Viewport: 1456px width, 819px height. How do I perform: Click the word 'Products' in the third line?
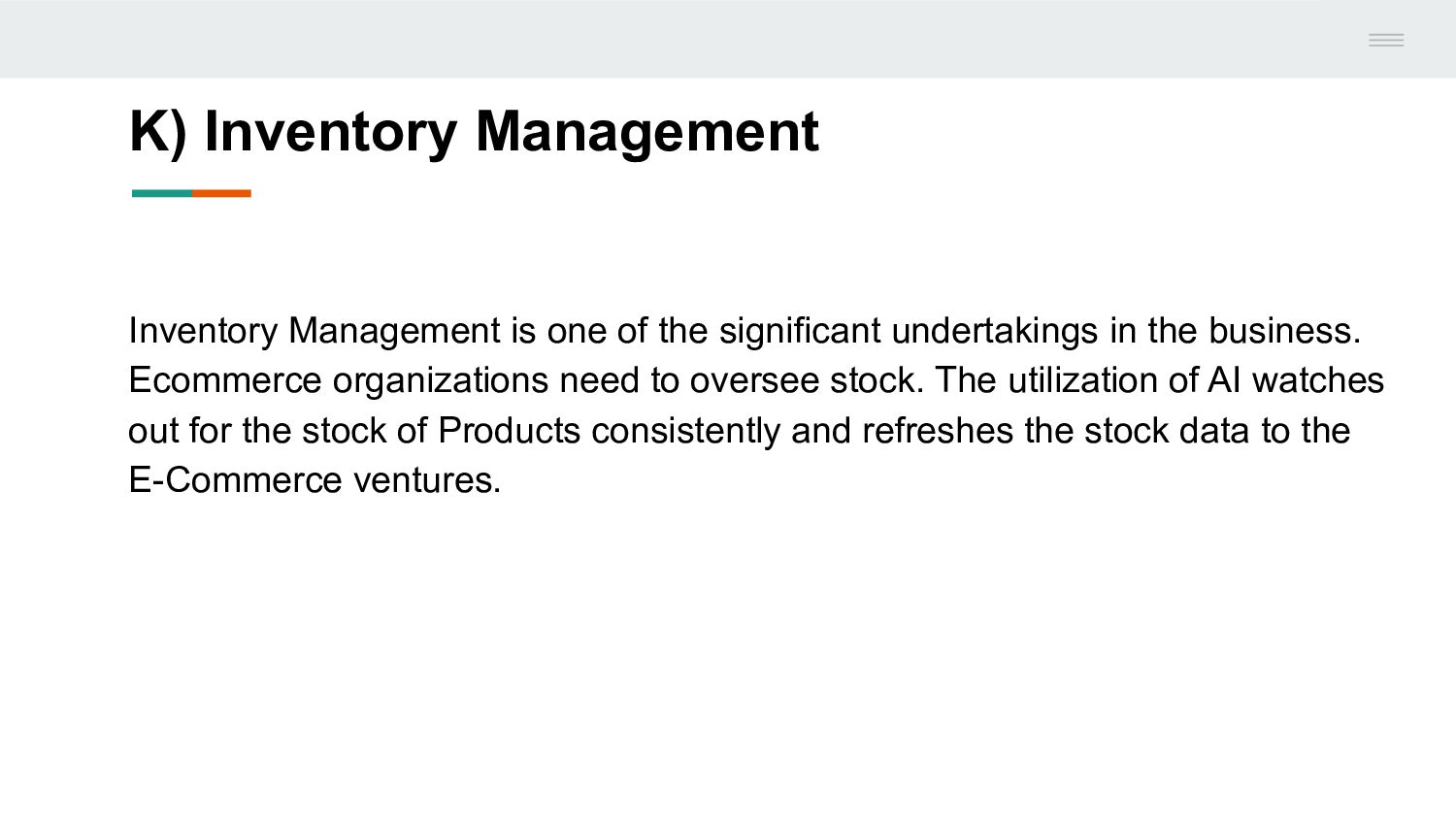click(510, 431)
